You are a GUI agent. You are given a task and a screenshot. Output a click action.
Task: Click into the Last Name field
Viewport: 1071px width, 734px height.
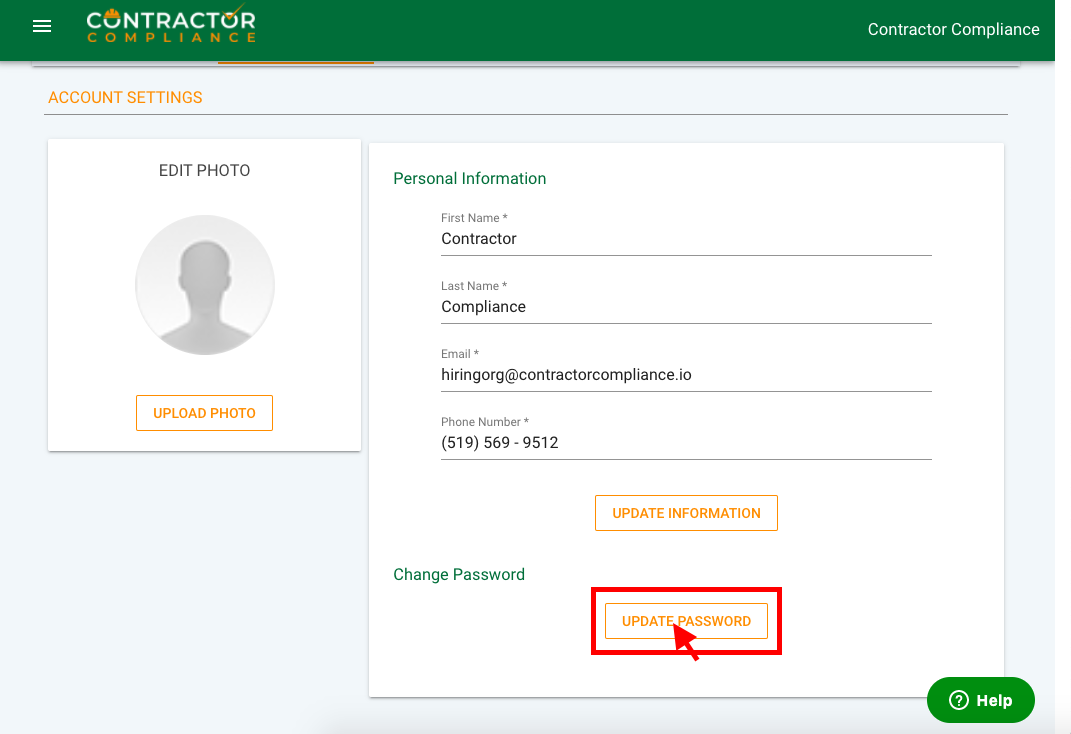pos(686,307)
